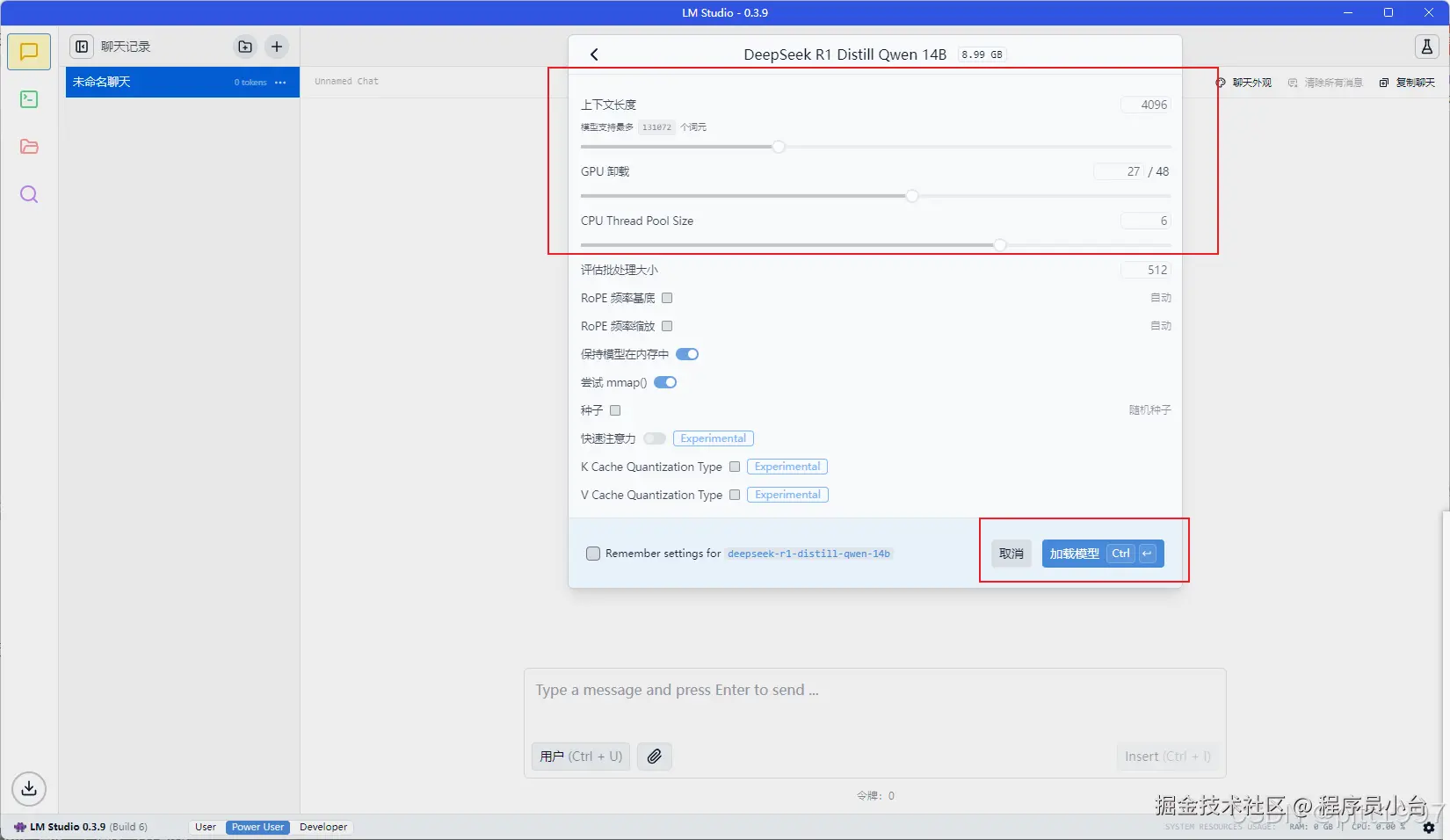
Task: Click the 令牌: 0 token counter
Action: (x=875, y=796)
